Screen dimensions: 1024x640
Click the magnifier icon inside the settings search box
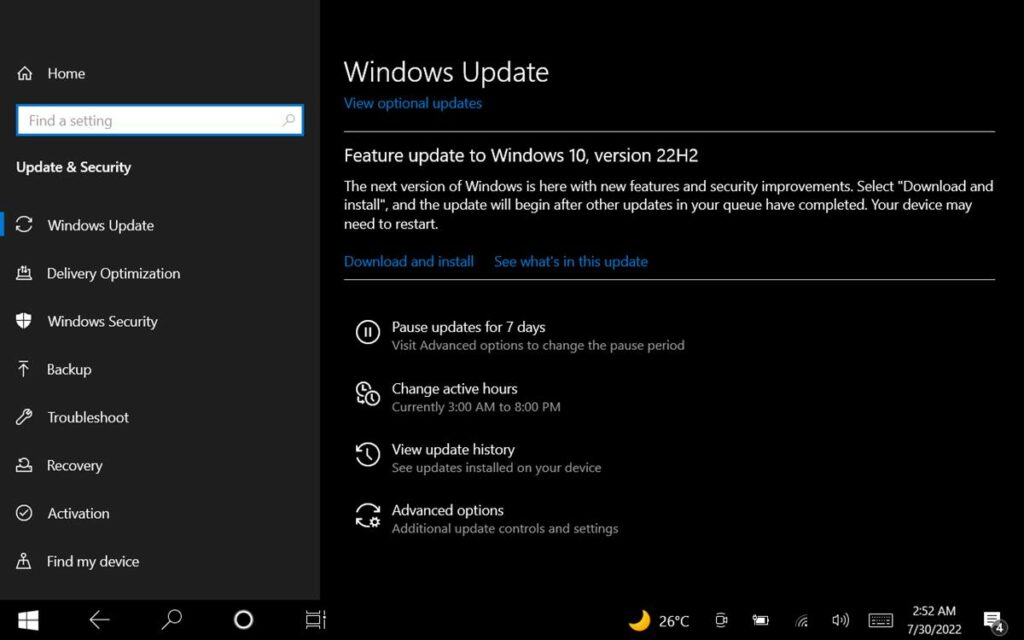(289, 120)
